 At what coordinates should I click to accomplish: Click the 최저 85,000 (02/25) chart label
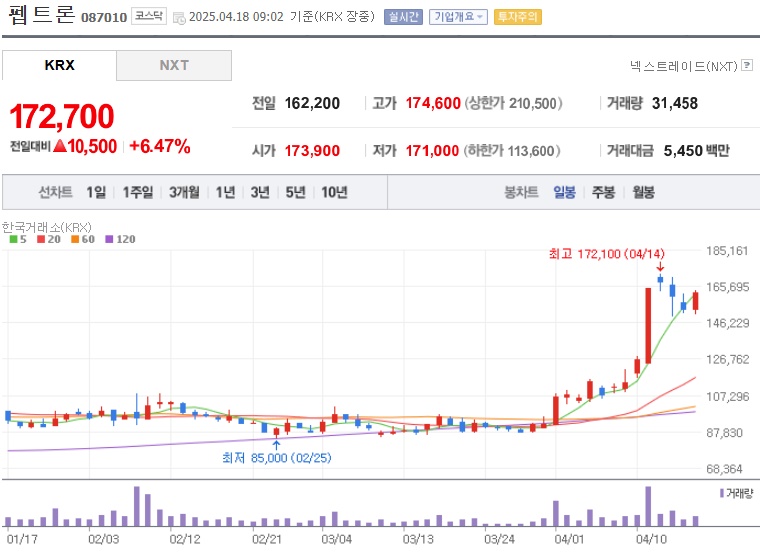(x=277, y=458)
